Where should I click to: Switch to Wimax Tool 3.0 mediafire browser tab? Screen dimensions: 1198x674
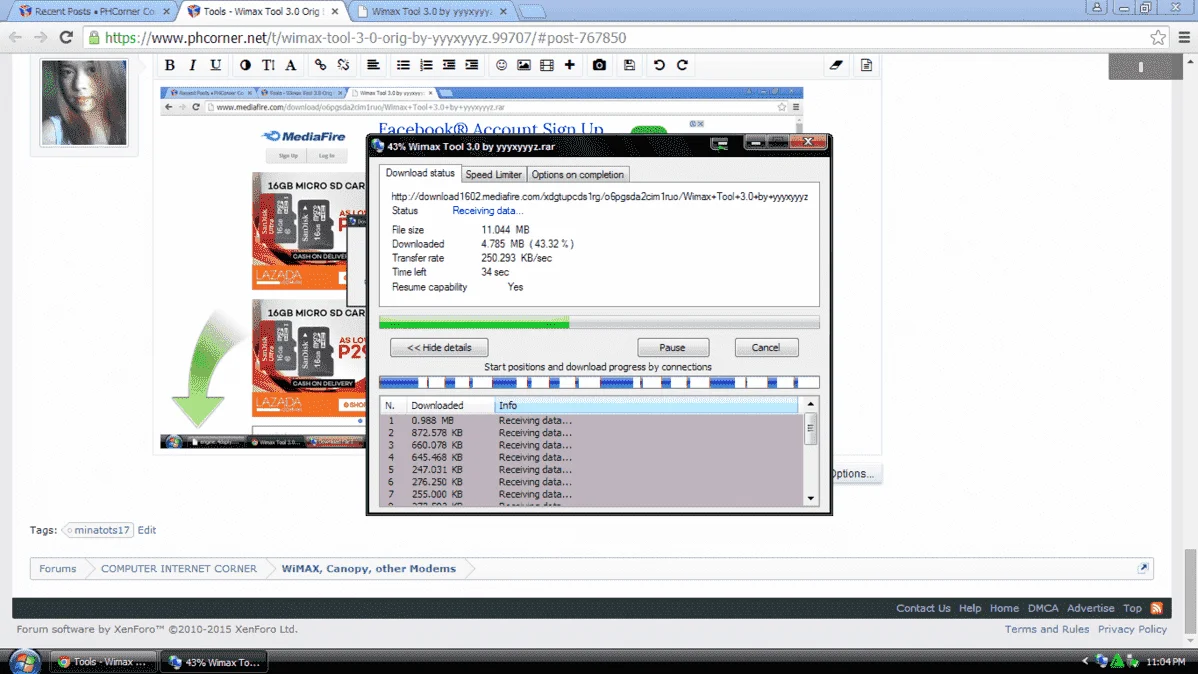pyautogui.click(x=431, y=11)
